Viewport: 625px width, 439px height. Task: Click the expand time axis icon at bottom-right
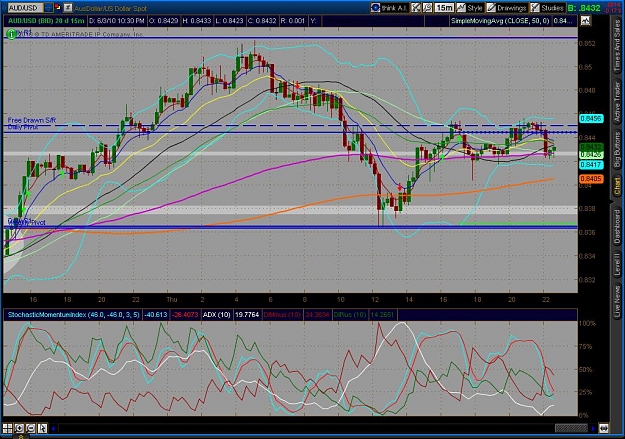tap(603, 429)
